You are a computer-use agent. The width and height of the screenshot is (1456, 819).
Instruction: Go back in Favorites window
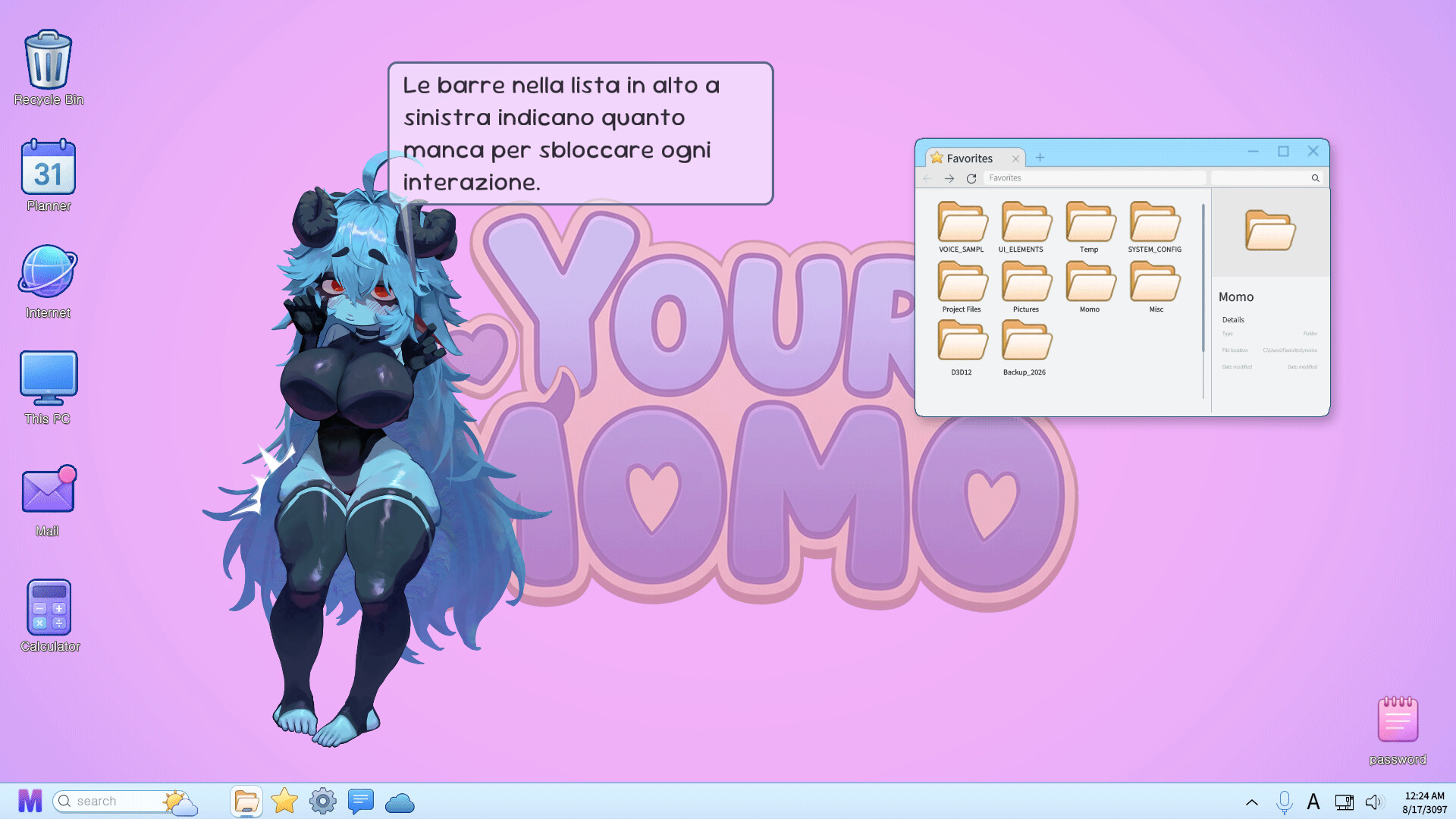click(x=927, y=178)
